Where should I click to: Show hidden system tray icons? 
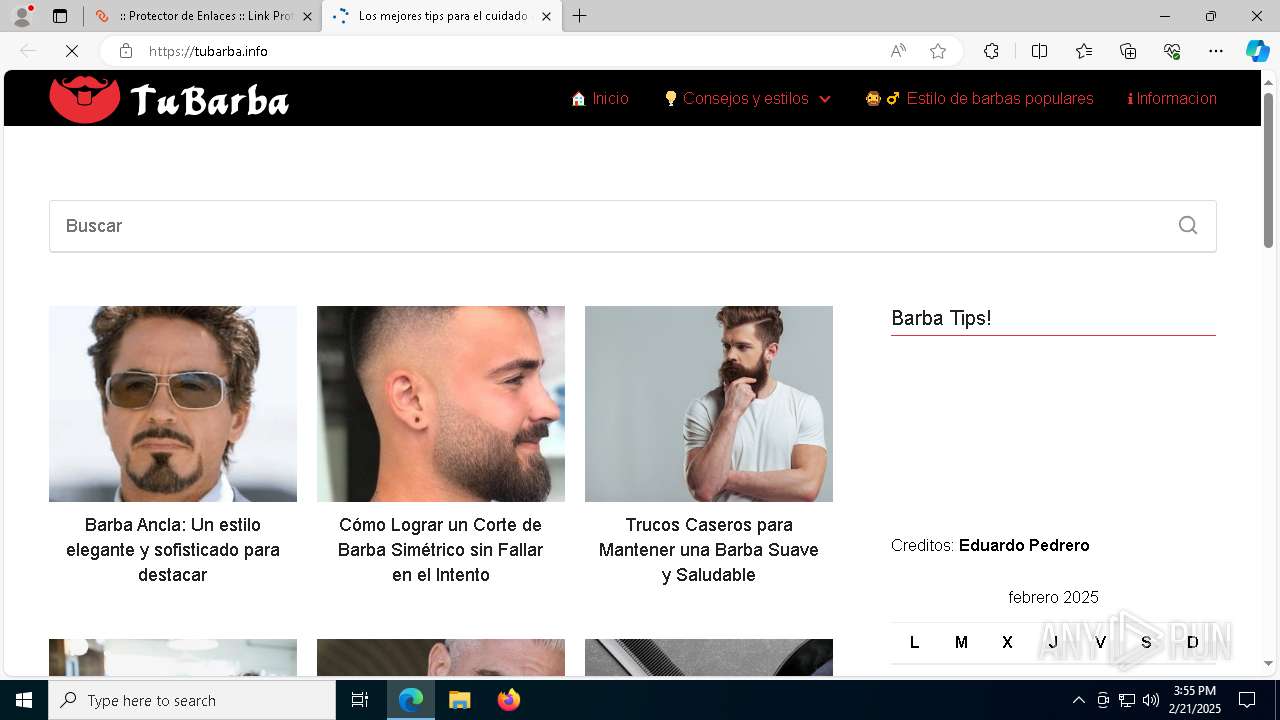[1079, 700]
